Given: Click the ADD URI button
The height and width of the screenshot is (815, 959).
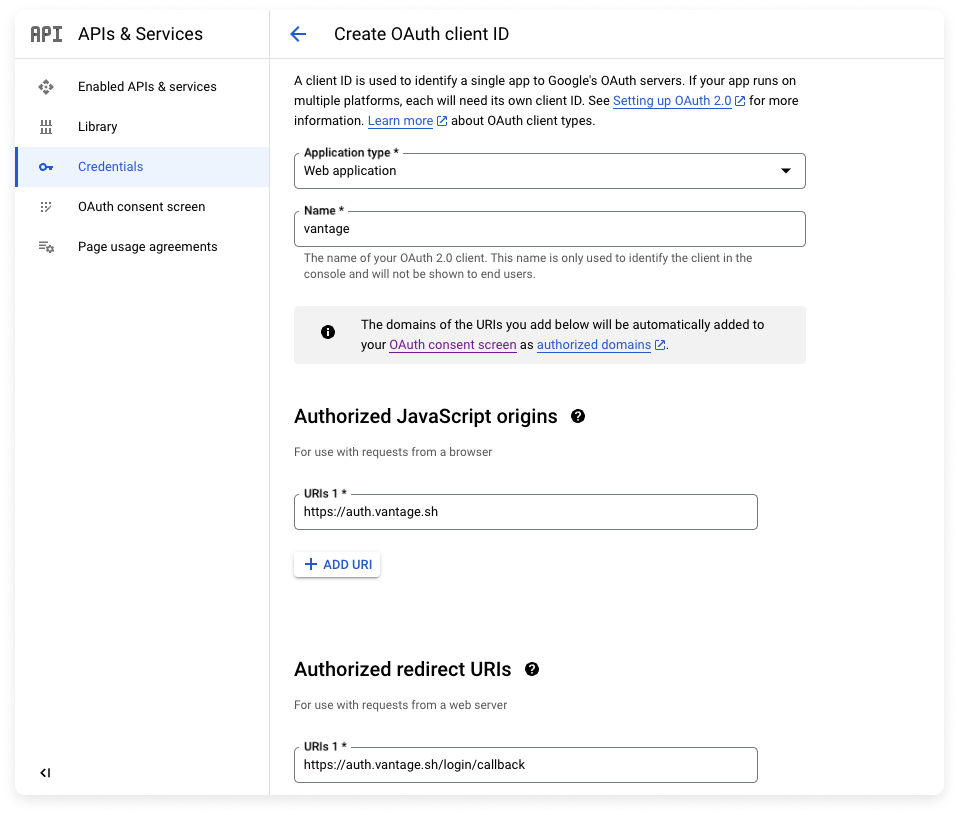Looking at the screenshot, I should [337, 564].
